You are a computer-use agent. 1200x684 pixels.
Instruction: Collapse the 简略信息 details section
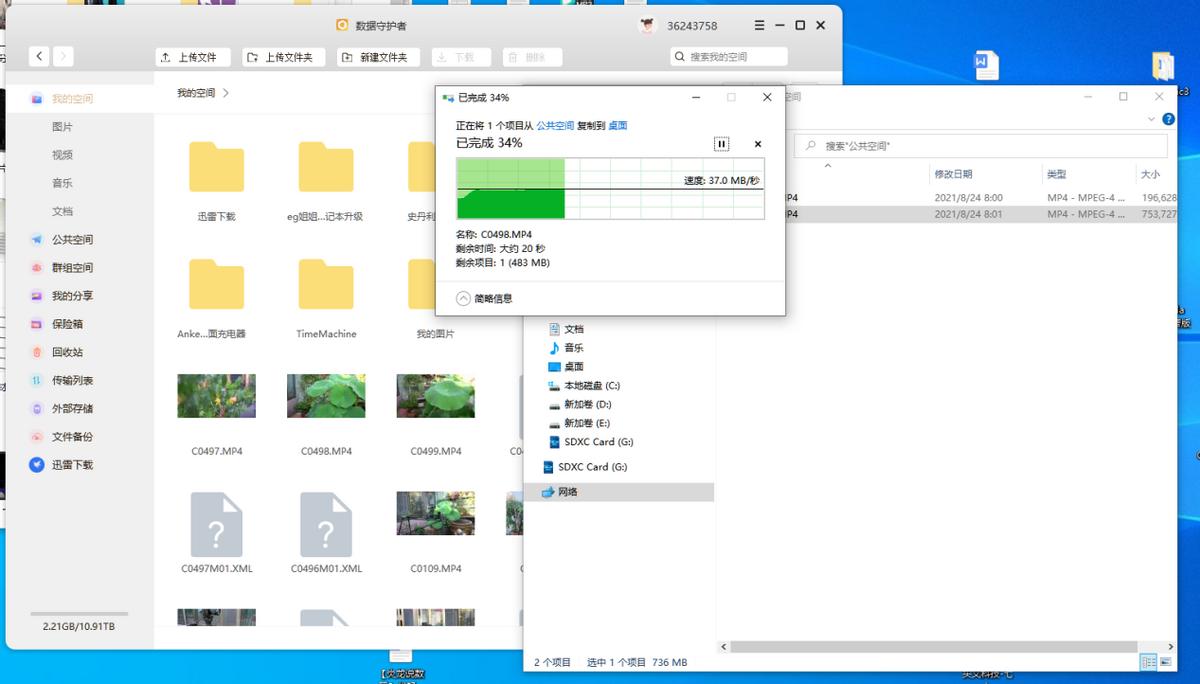(x=464, y=297)
